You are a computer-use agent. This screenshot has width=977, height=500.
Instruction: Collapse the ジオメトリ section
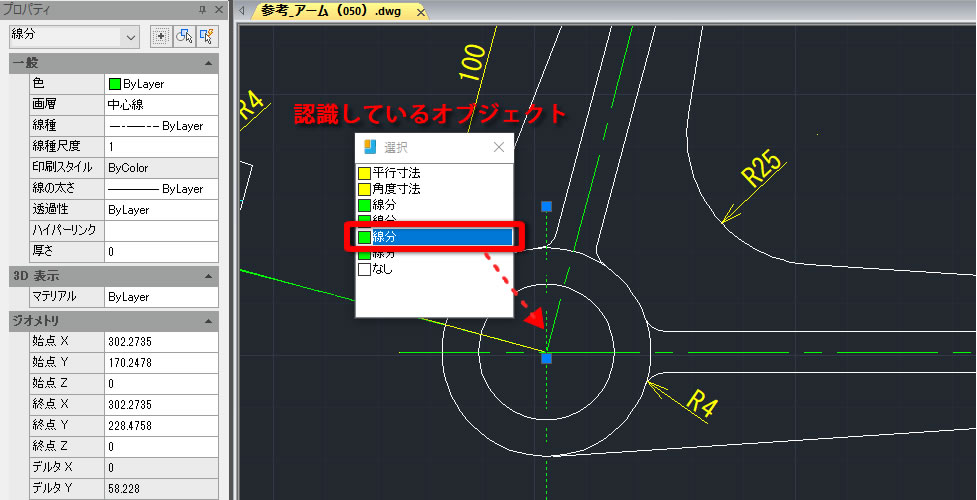pos(207,322)
